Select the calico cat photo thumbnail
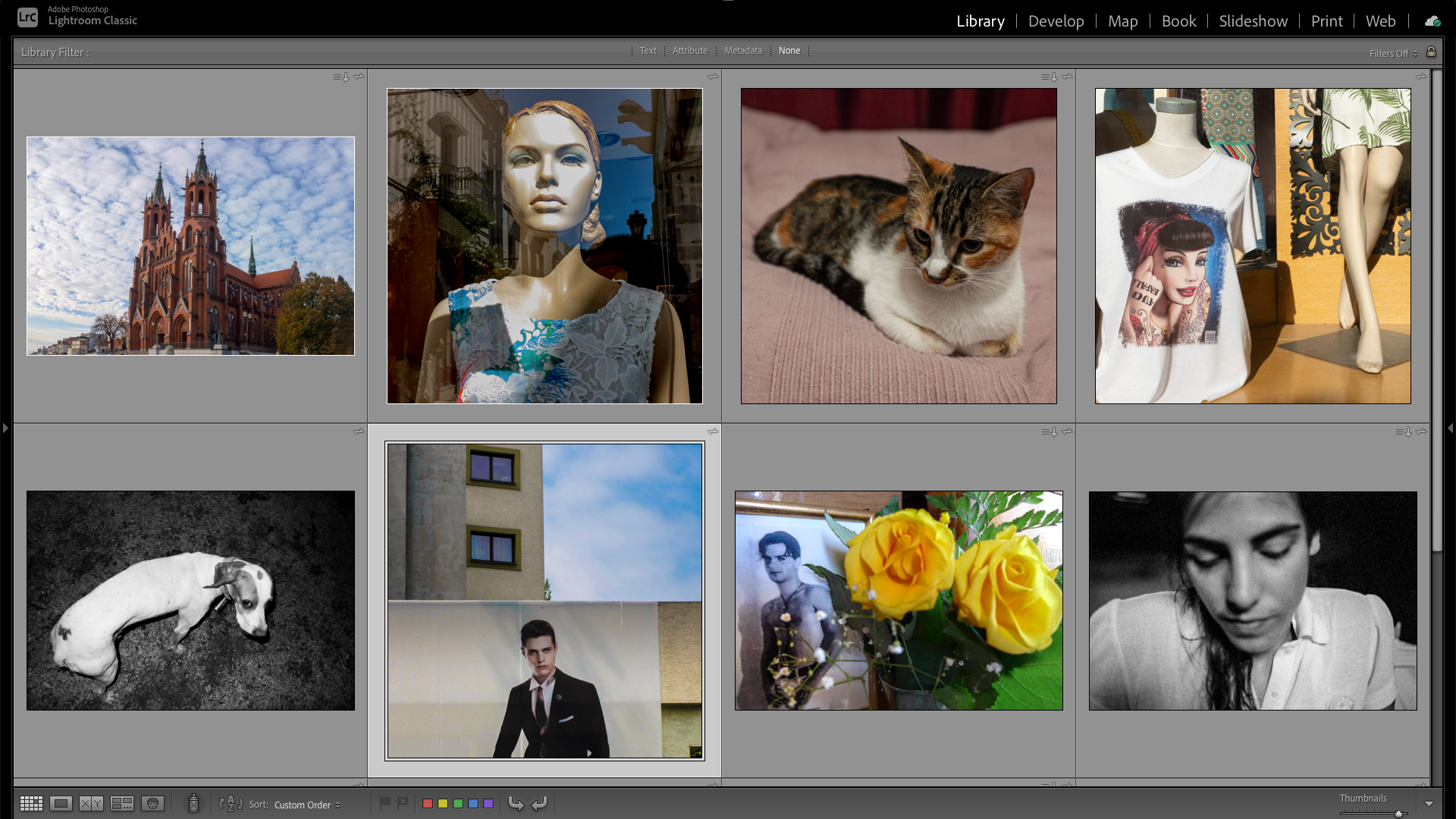This screenshot has width=1456, height=819. pyautogui.click(x=899, y=246)
